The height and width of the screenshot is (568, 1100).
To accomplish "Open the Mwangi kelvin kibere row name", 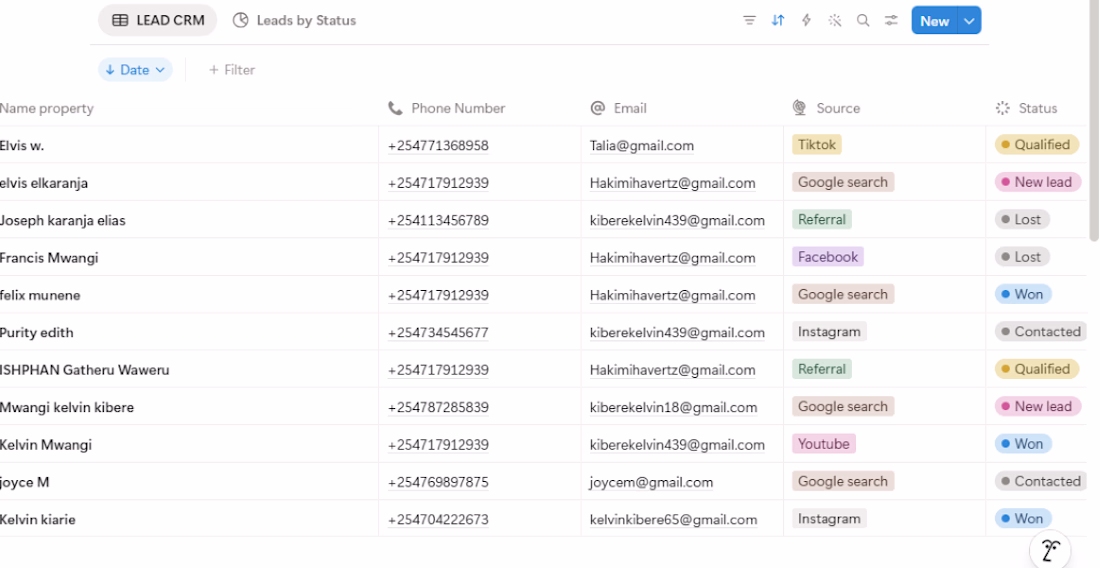I will 67,407.
